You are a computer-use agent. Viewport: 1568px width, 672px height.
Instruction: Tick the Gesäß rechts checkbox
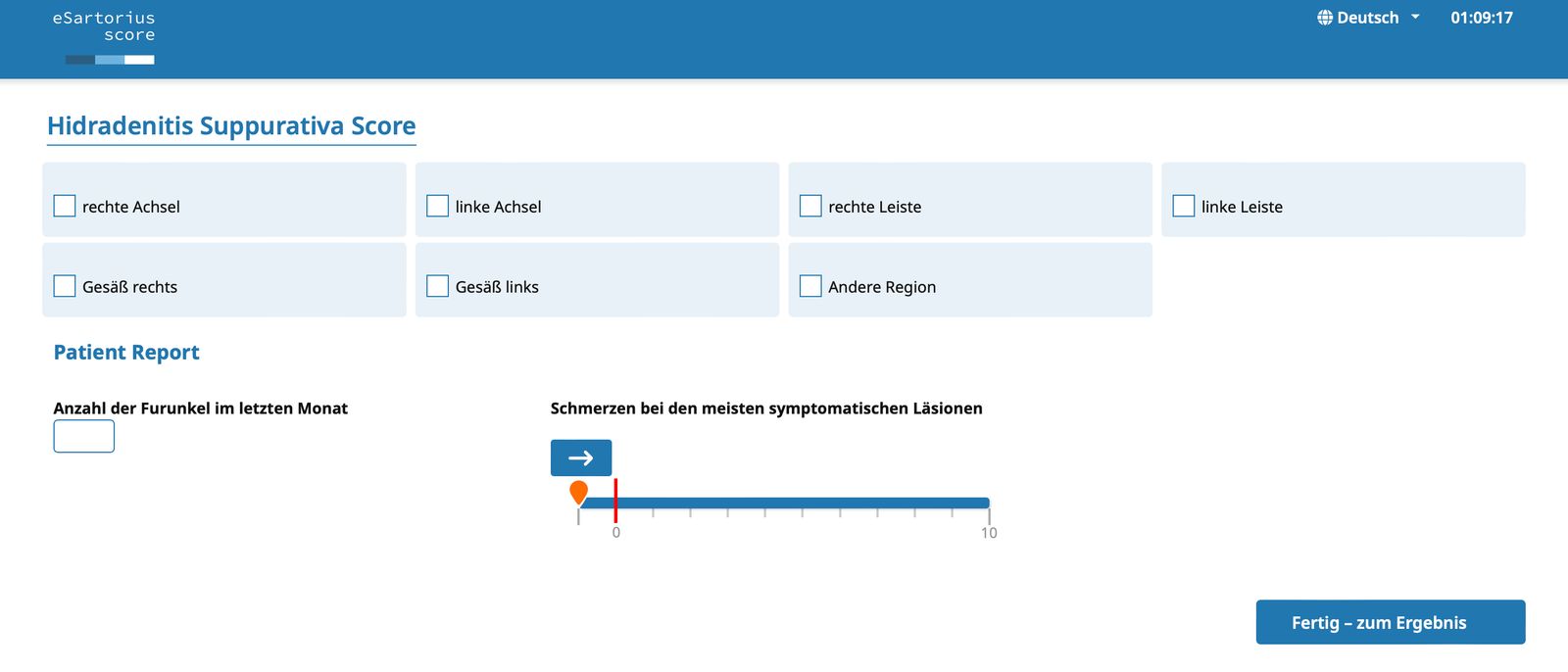pyautogui.click(x=65, y=286)
